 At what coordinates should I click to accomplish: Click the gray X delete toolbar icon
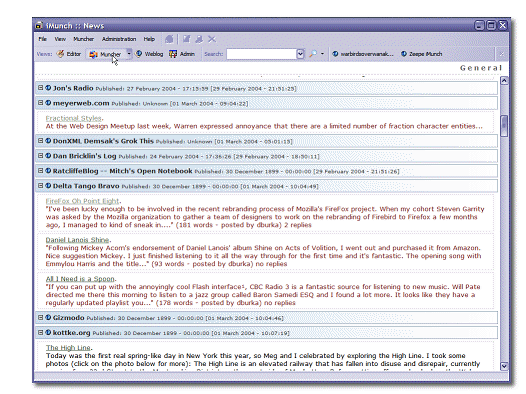[212, 39]
